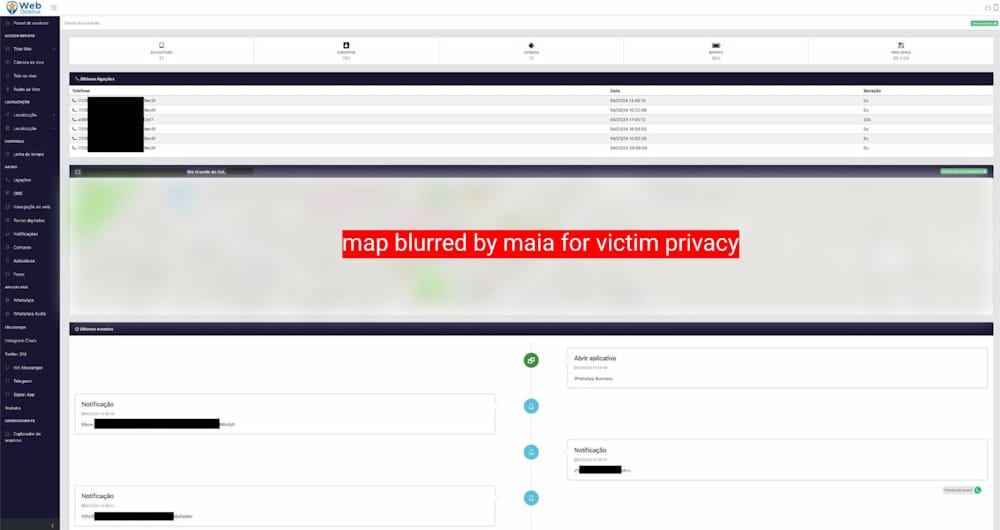Viewport: 1000px width, 530px height.
Task: Click the Aplicativos stat card
Action: click(161, 51)
